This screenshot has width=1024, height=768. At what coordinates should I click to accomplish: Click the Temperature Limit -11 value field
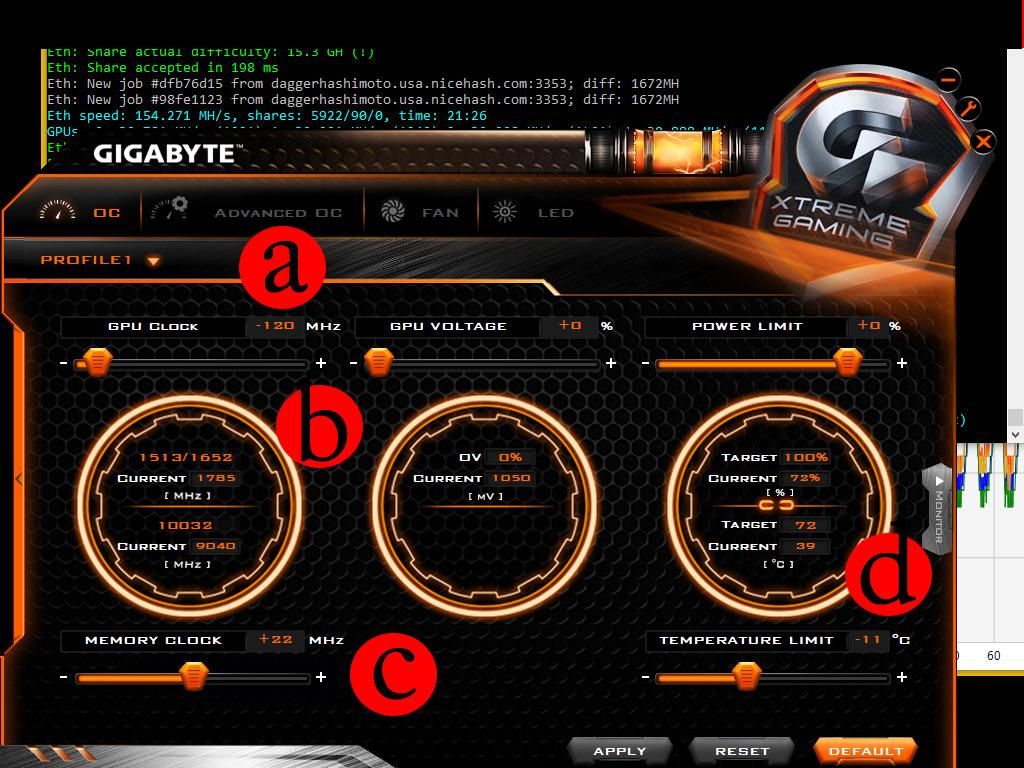867,639
